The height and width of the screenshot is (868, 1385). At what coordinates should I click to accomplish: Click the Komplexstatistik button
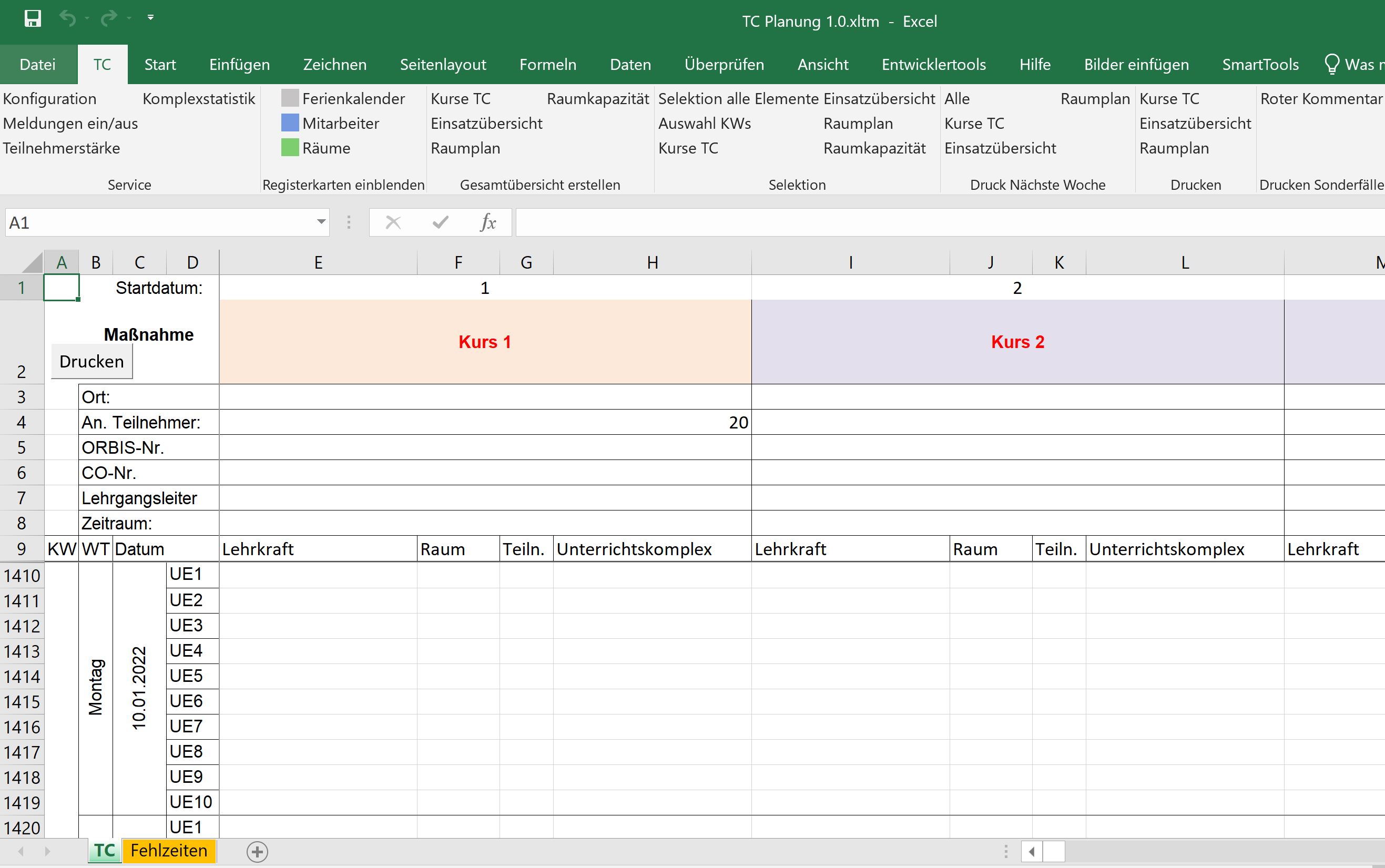199,99
